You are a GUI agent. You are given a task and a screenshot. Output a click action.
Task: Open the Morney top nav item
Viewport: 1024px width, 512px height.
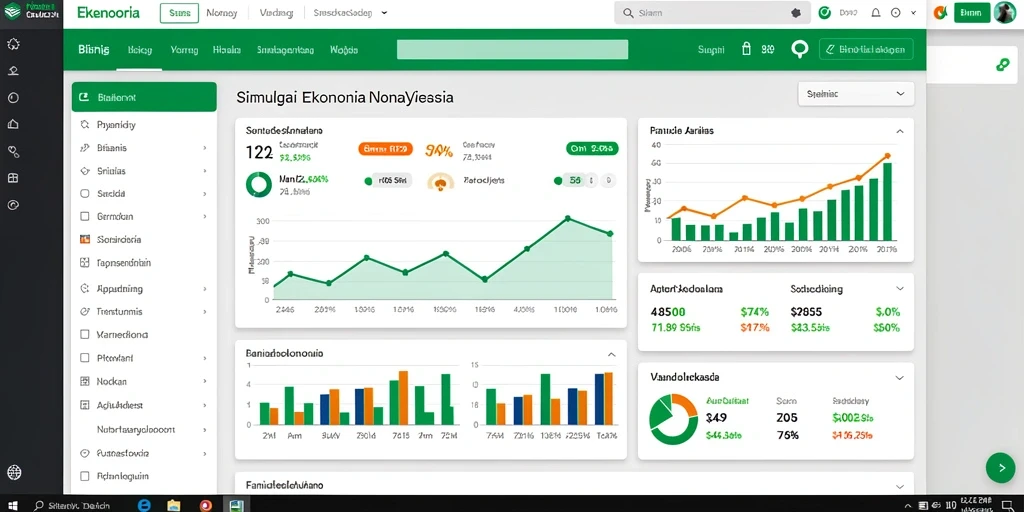point(221,12)
